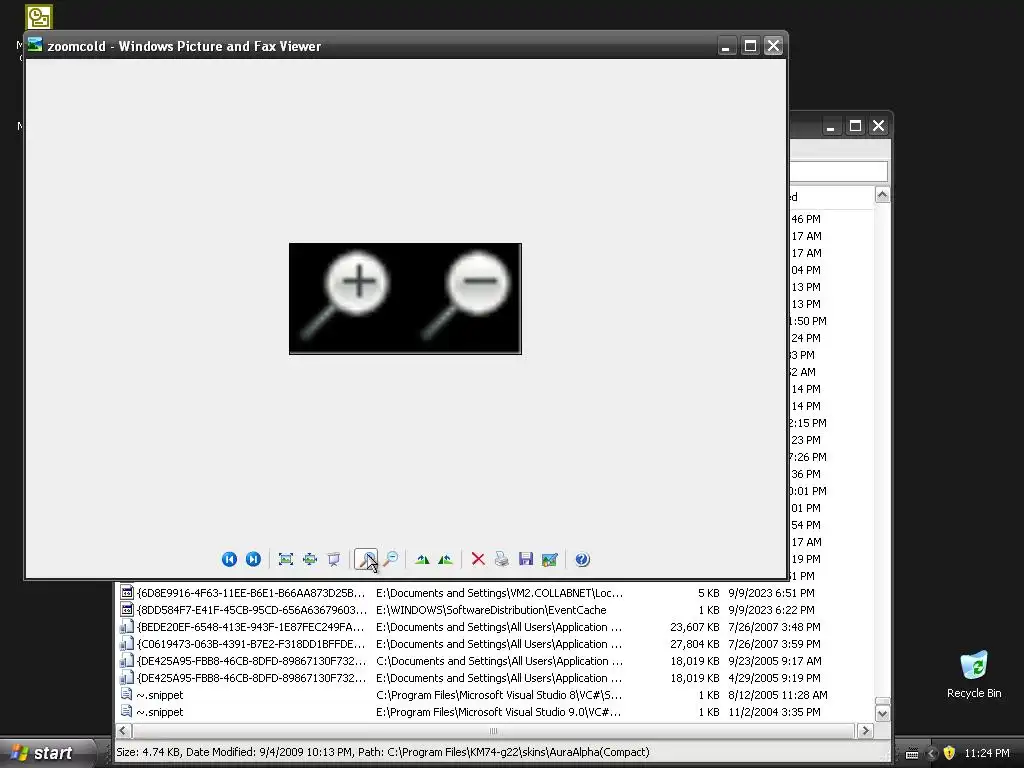Open the Recycle Bin desktop icon
Image resolution: width=1024 pixels, height=768 pixels.
974,674
